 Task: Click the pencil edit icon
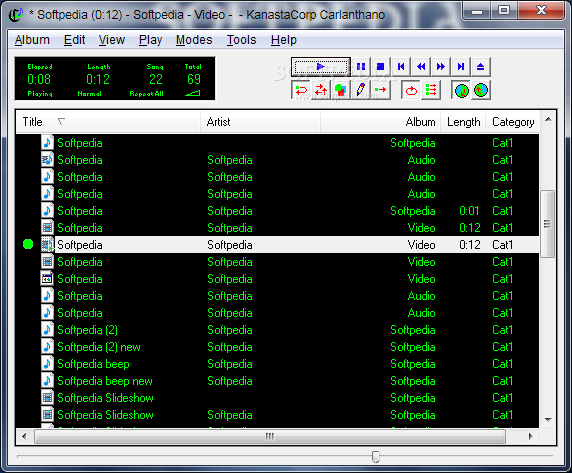(360, 90)
